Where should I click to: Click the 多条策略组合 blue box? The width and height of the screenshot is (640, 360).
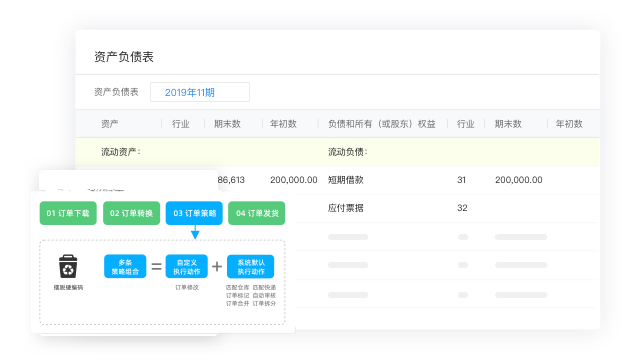pos(125,267)
